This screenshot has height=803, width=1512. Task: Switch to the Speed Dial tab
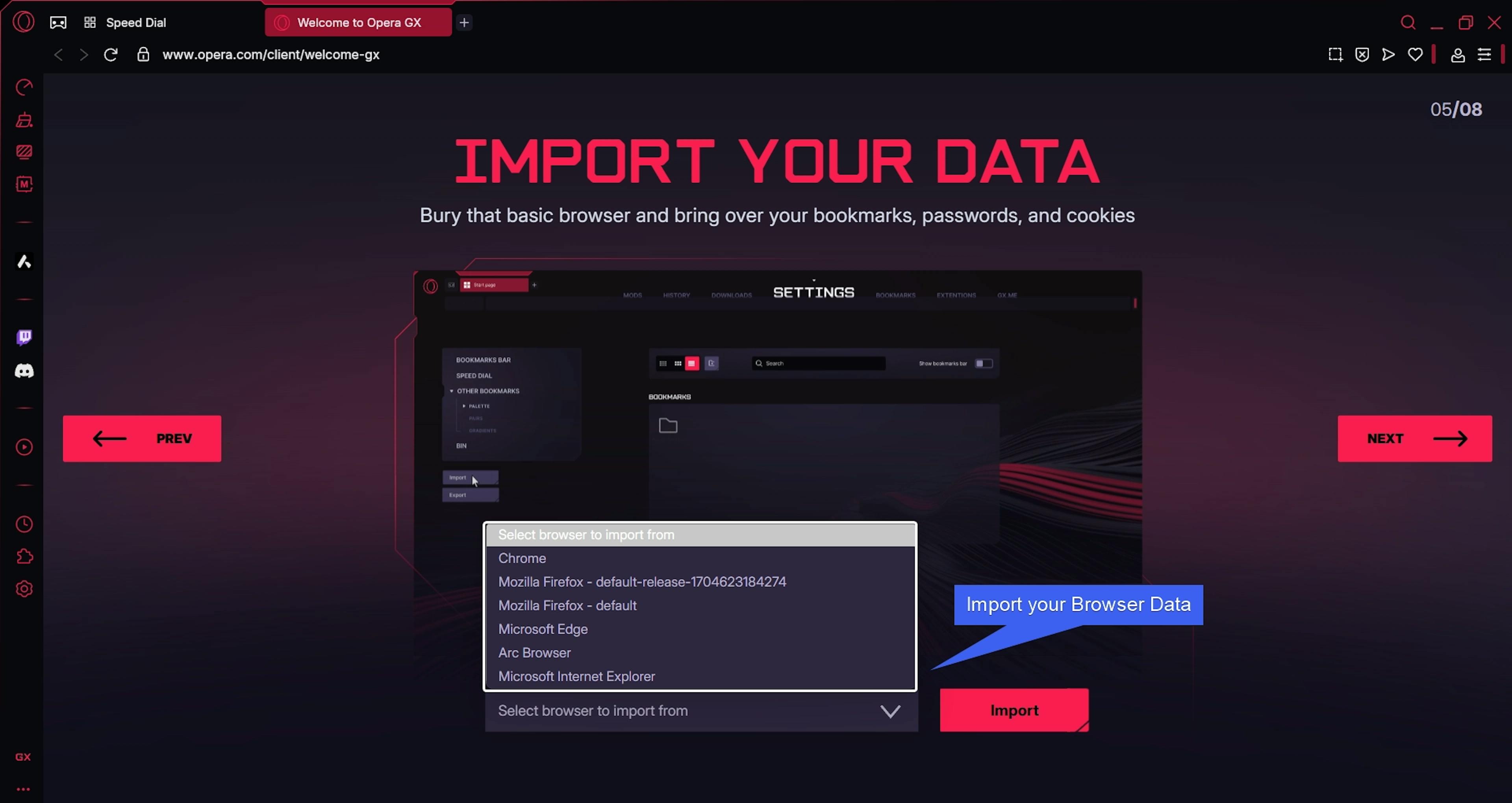pos(135,22)
